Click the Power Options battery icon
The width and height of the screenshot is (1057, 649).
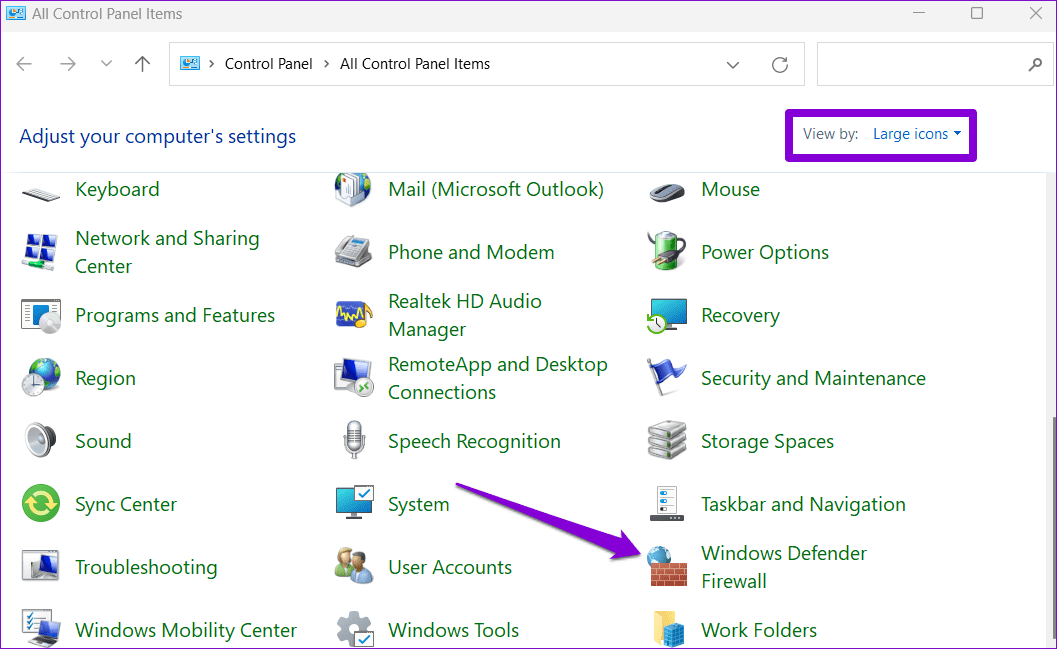pos(667,252)
